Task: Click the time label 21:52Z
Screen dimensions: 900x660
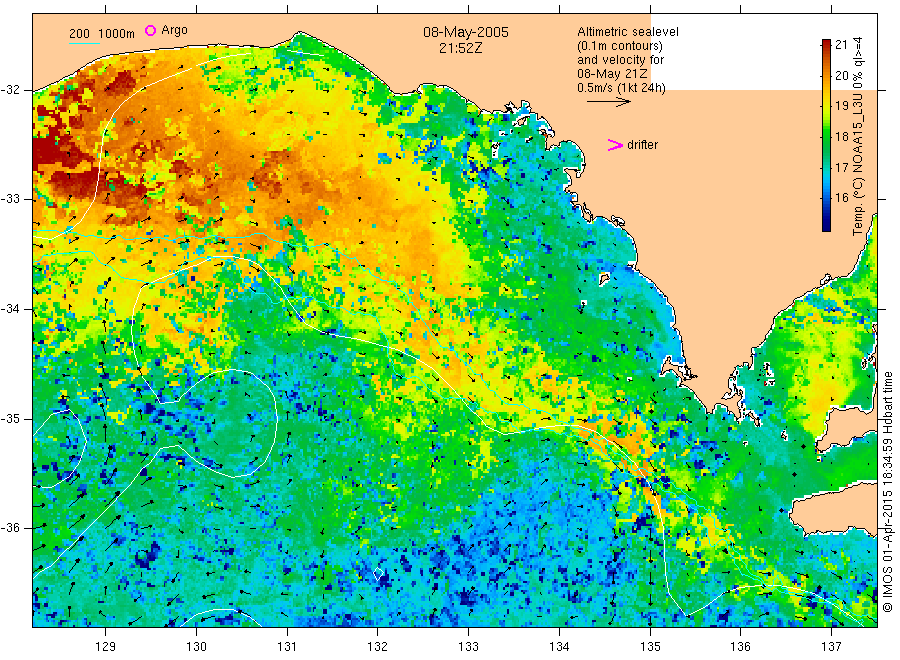Action: (460, 48)
